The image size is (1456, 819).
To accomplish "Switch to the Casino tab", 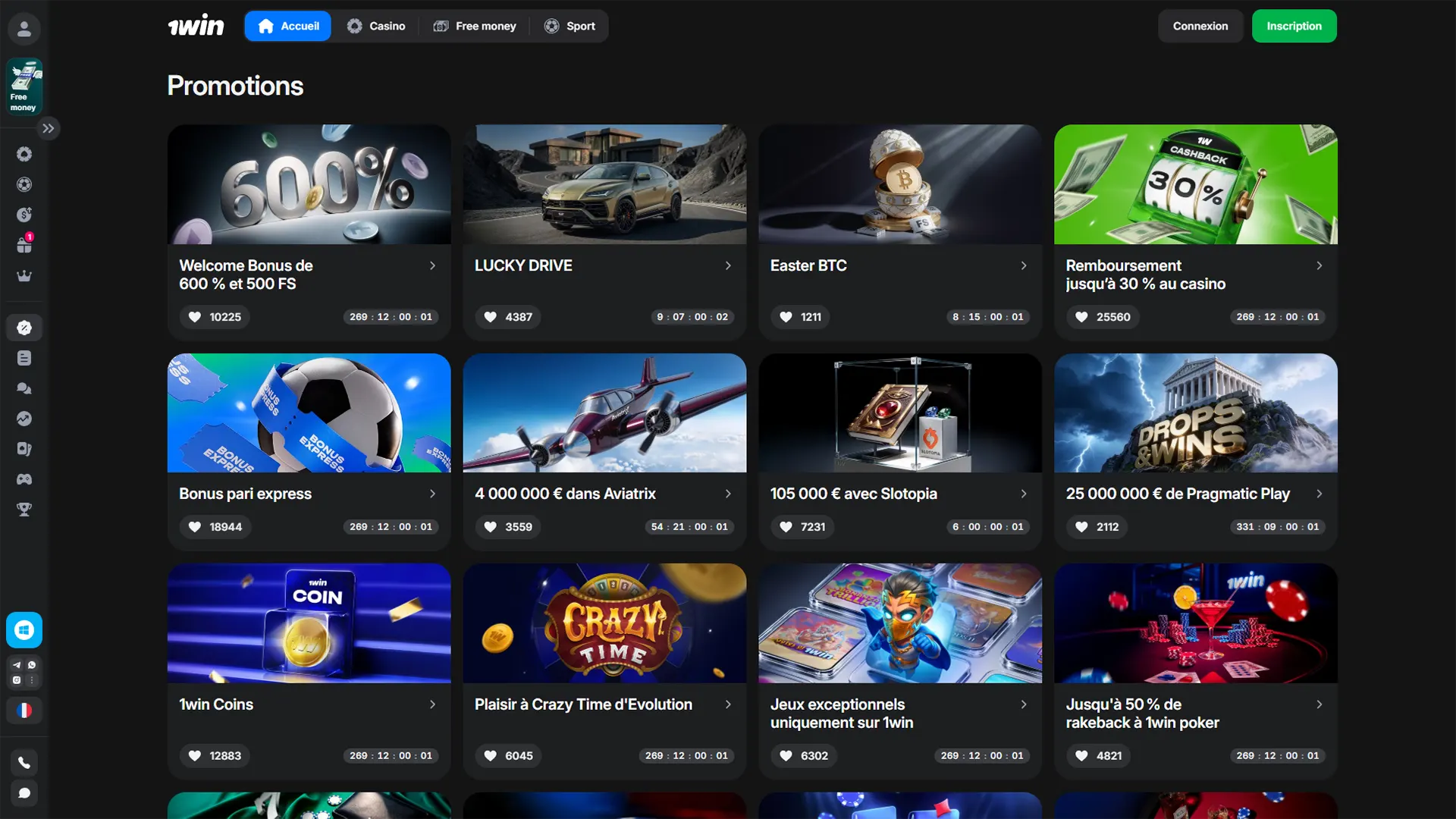I will pos(376,26).
